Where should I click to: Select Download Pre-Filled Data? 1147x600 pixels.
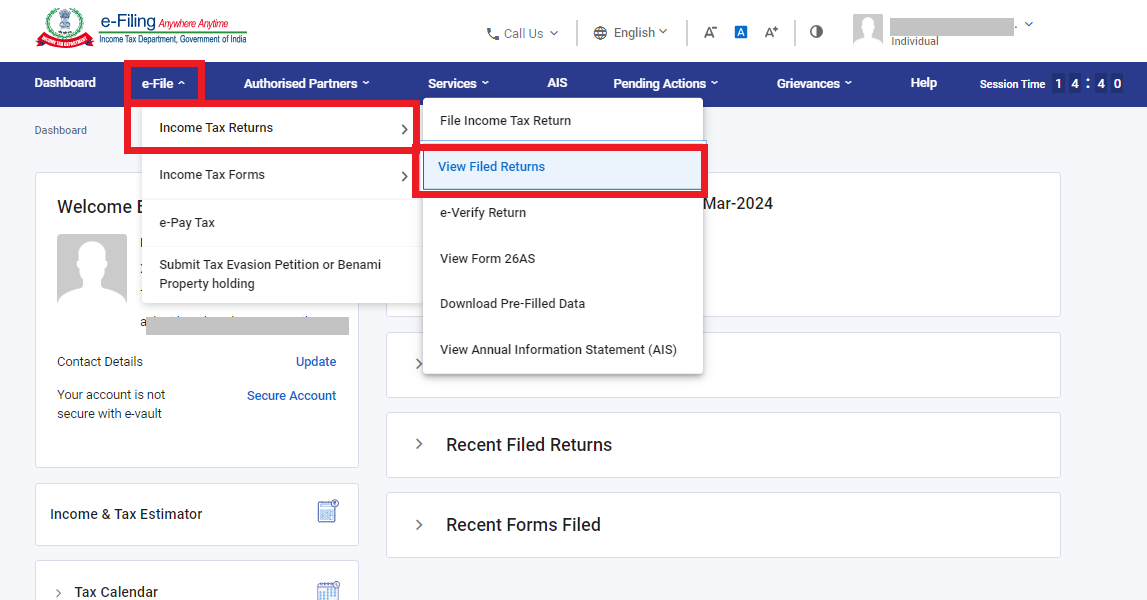coord(563,304)
